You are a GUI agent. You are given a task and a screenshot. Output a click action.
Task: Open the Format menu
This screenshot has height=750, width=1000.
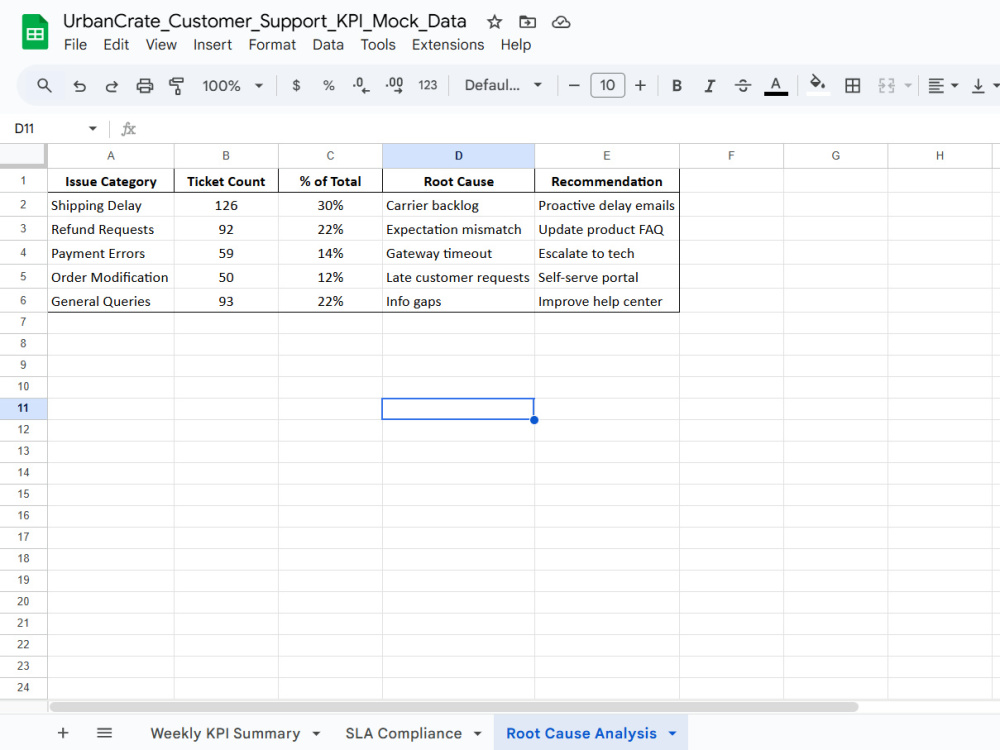(272, 45)
